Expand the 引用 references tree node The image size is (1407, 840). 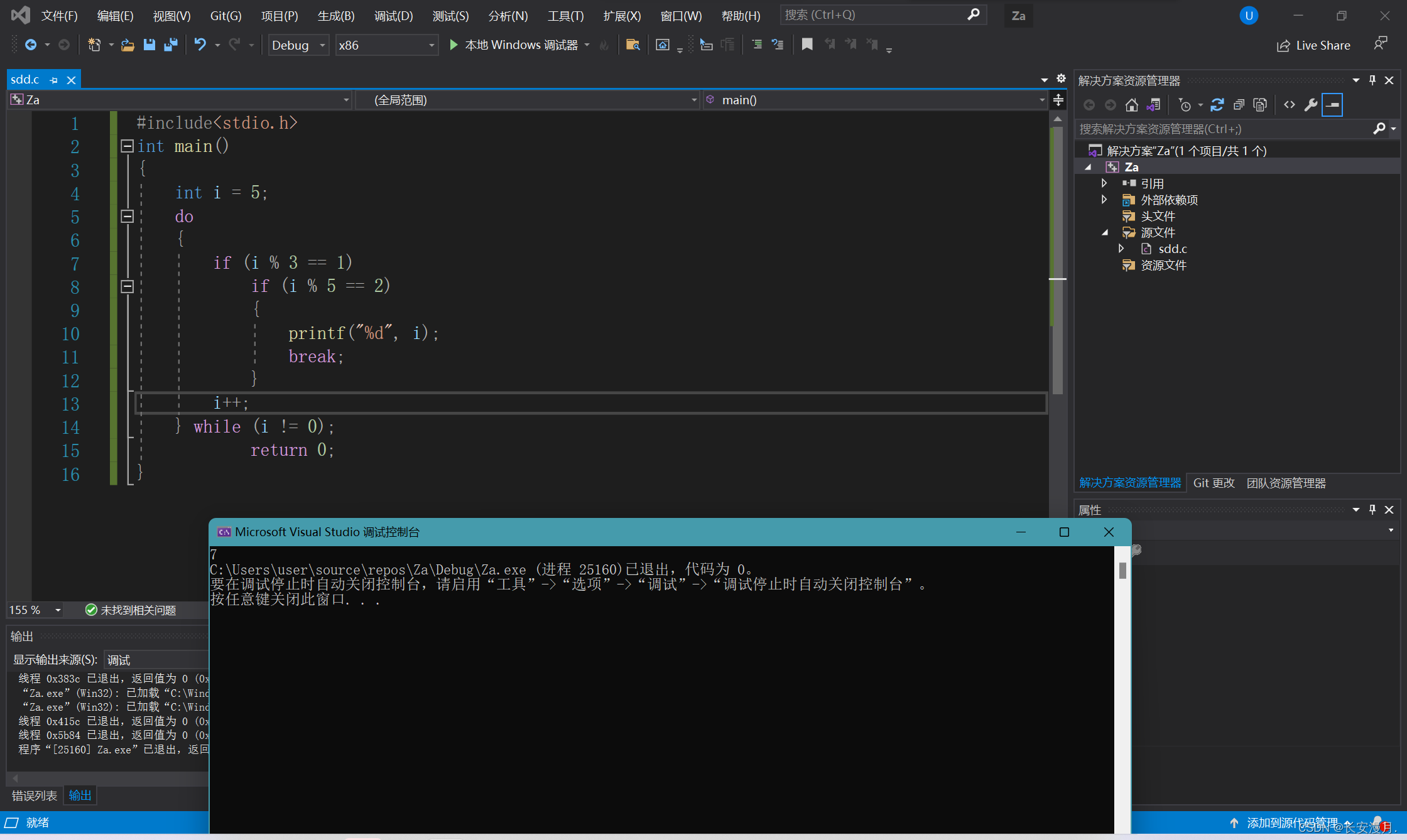coord(1104,183)
